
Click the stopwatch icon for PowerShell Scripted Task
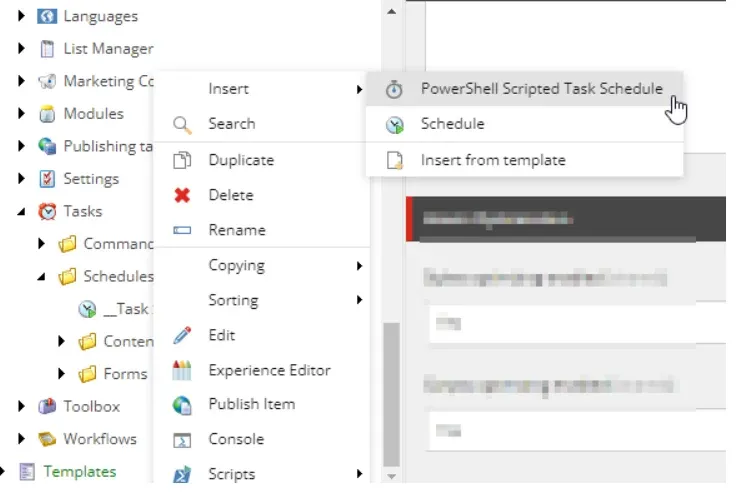point(394,89)
